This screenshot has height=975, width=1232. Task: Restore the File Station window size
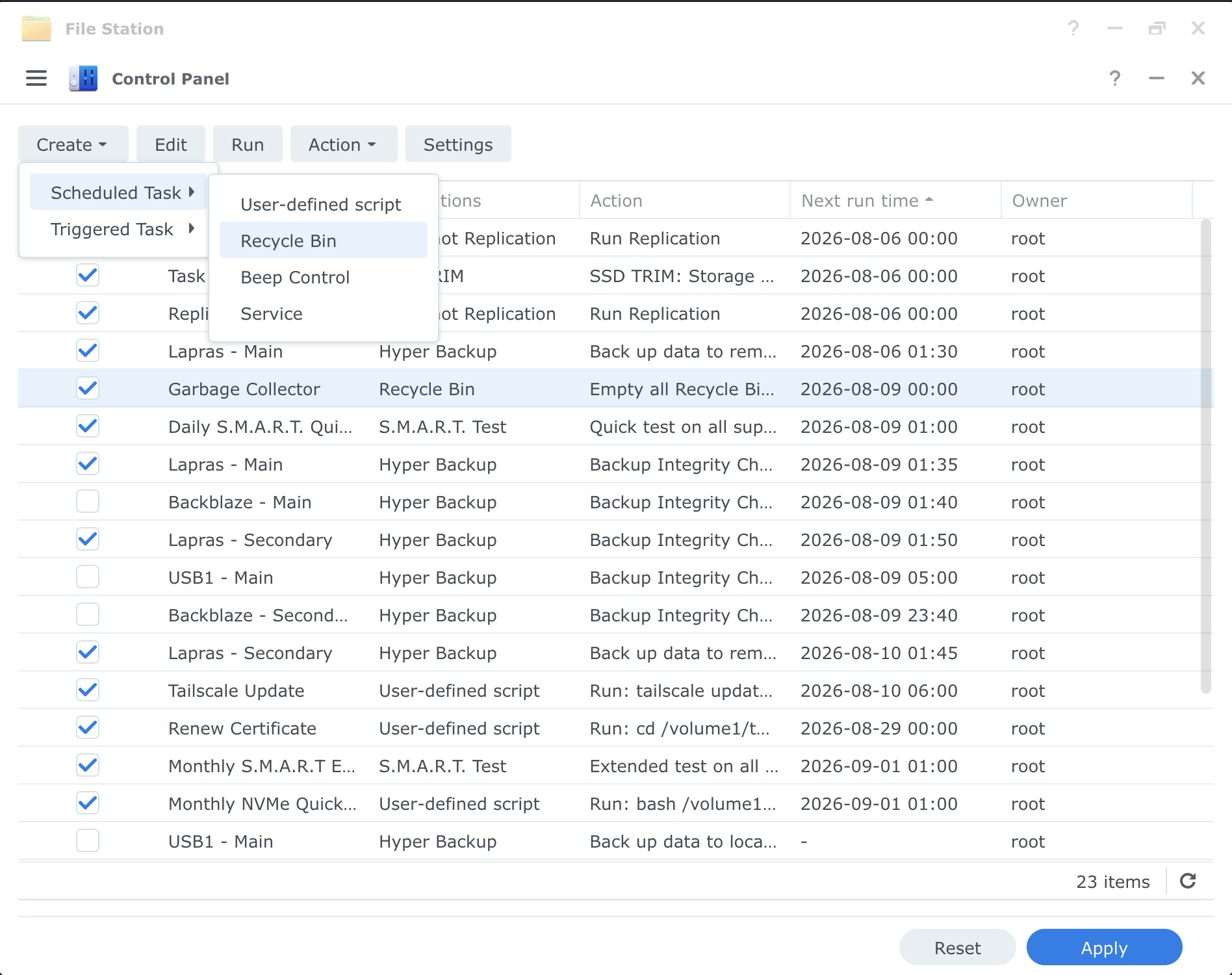pos(1157,28)
